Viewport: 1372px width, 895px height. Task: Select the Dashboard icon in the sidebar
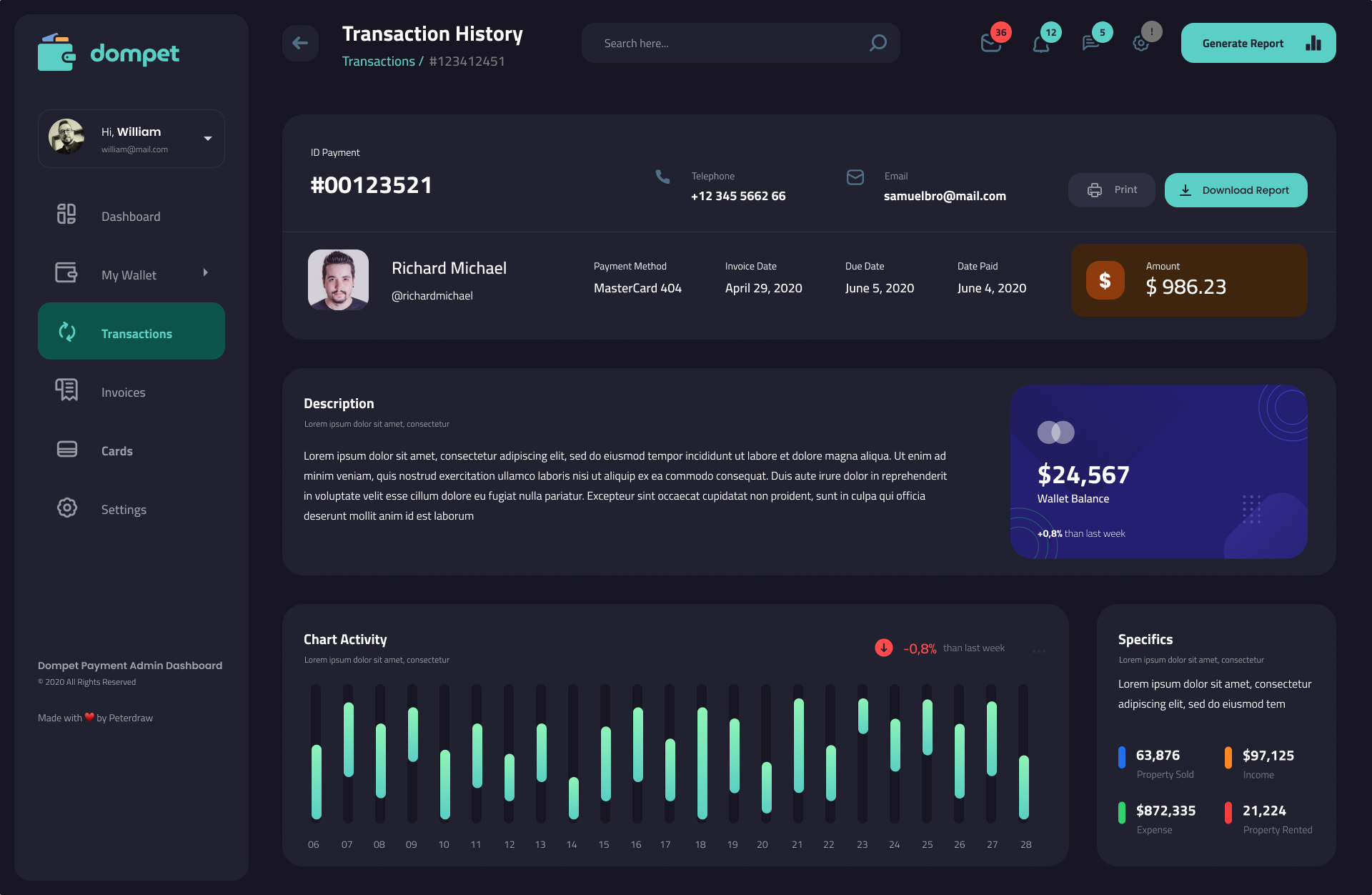tap(66, 214)
